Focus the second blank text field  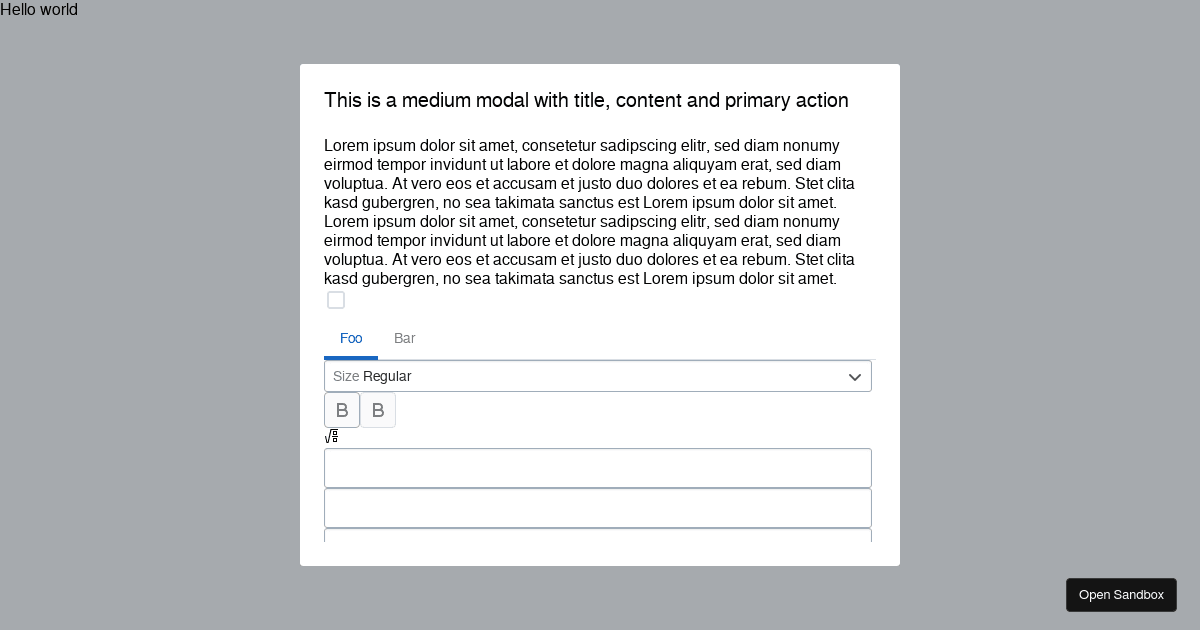[x=598, y=508]
